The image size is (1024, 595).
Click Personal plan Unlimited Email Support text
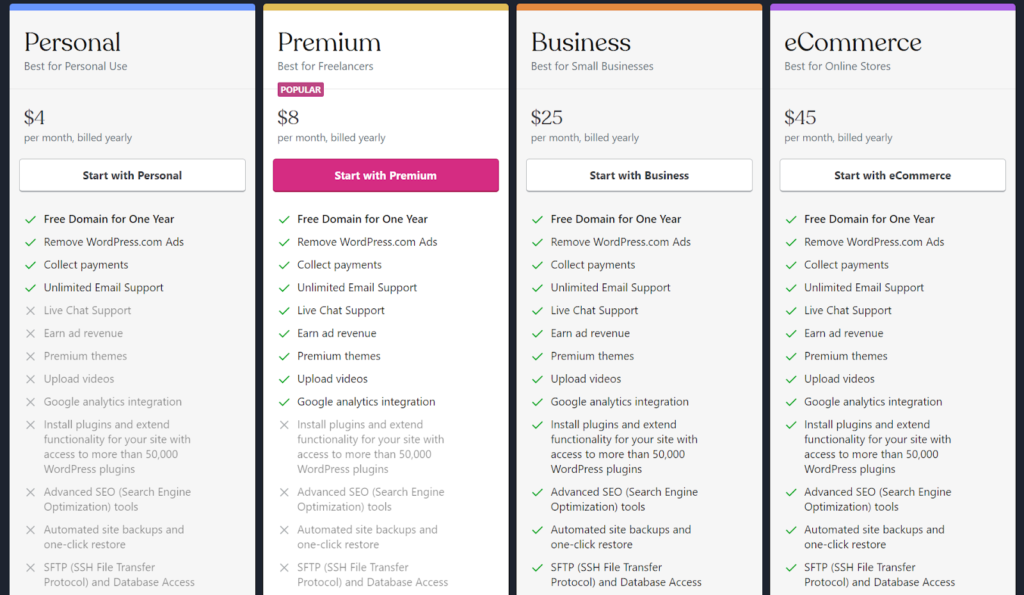103,287
